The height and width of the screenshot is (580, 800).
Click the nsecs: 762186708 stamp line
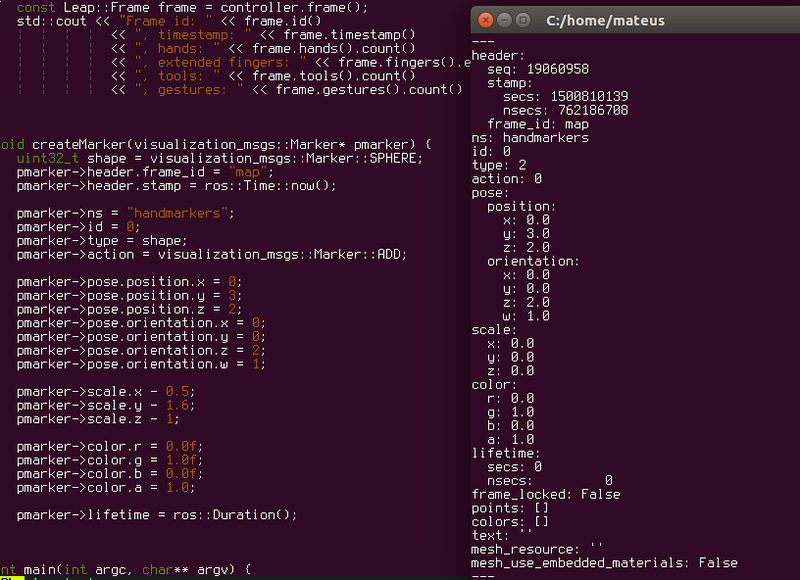[566, 110]
